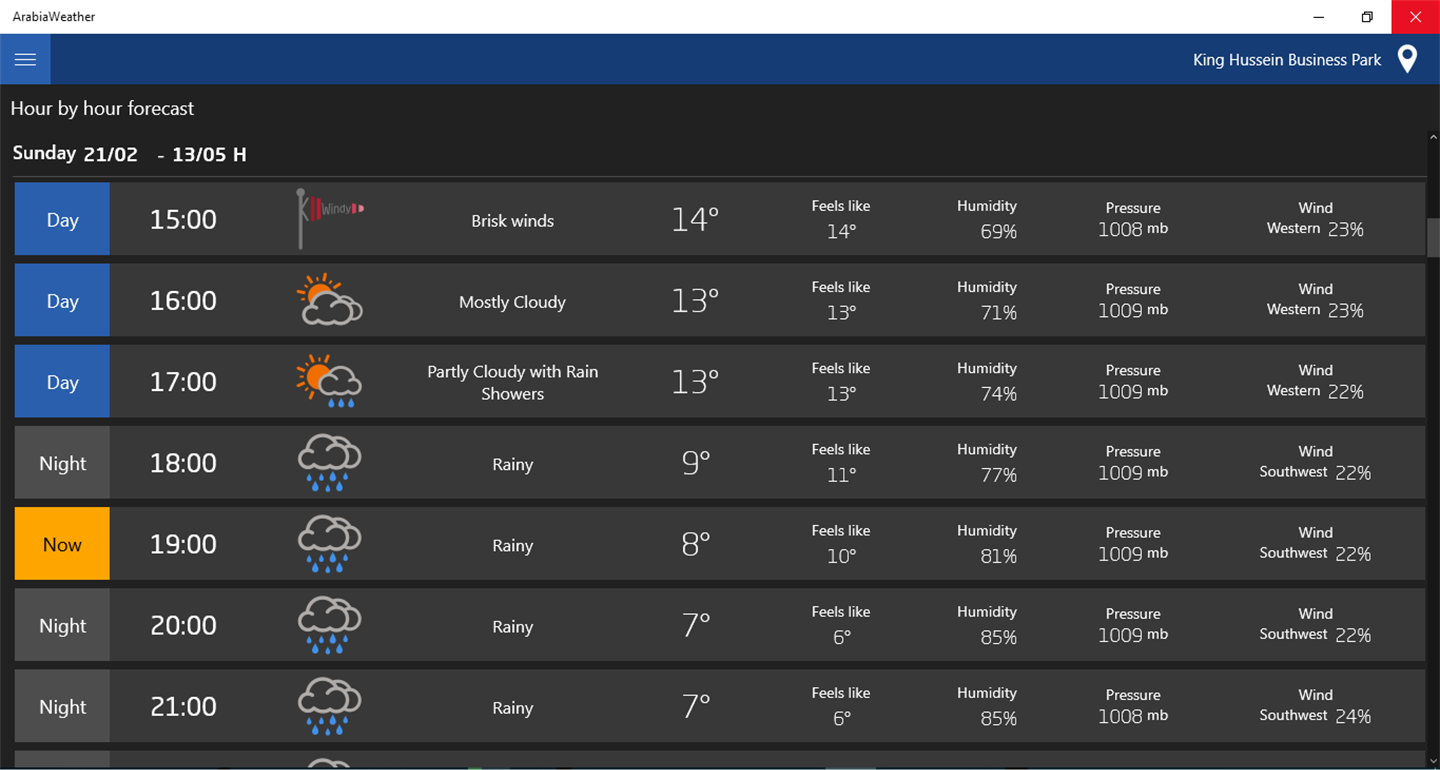This screenshot has height=770, width=1440.
Task: Open the hamburger navigation menu
Action: point(25,60)
